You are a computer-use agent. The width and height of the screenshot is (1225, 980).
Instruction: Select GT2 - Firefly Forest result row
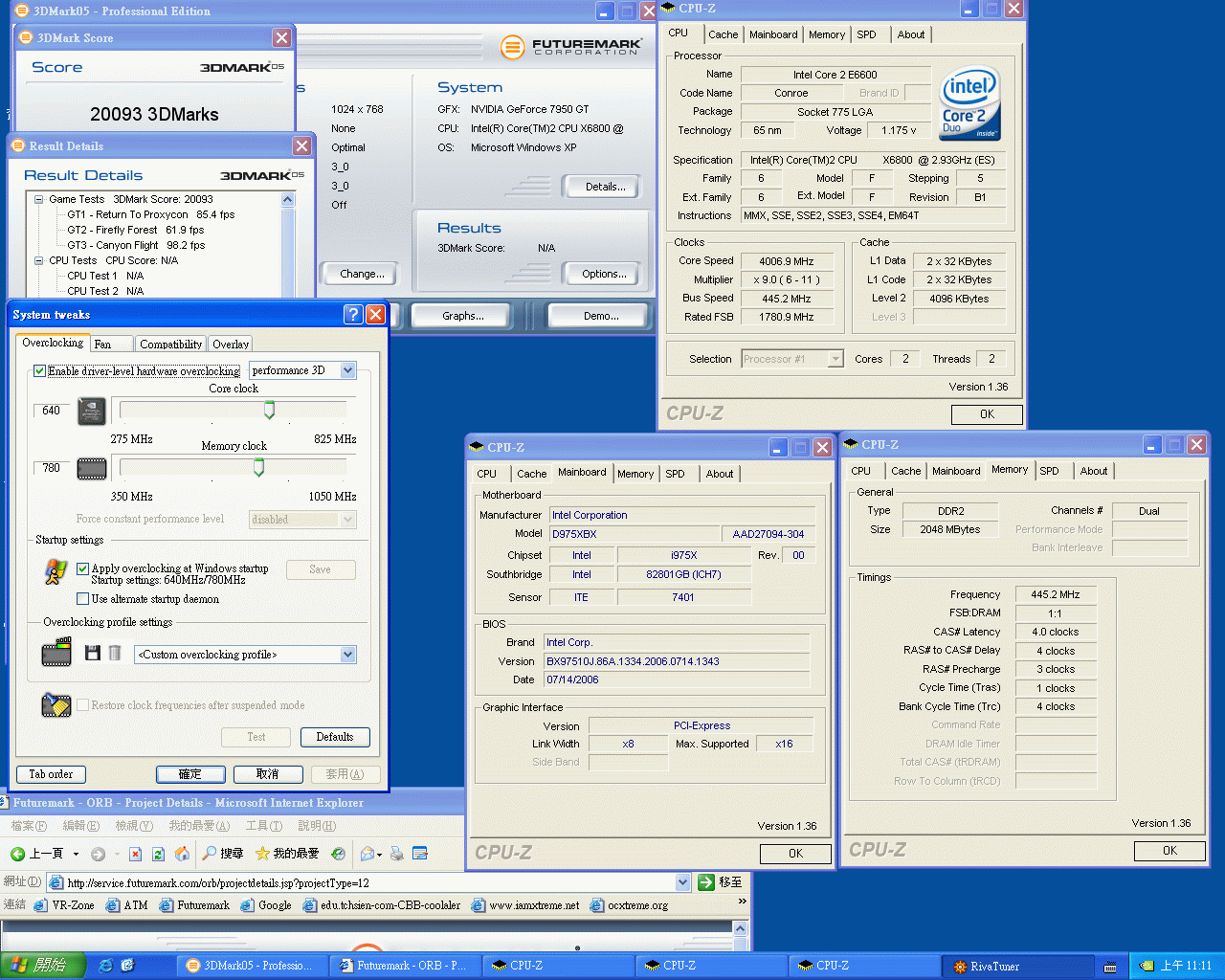click(x=135, y=230)
